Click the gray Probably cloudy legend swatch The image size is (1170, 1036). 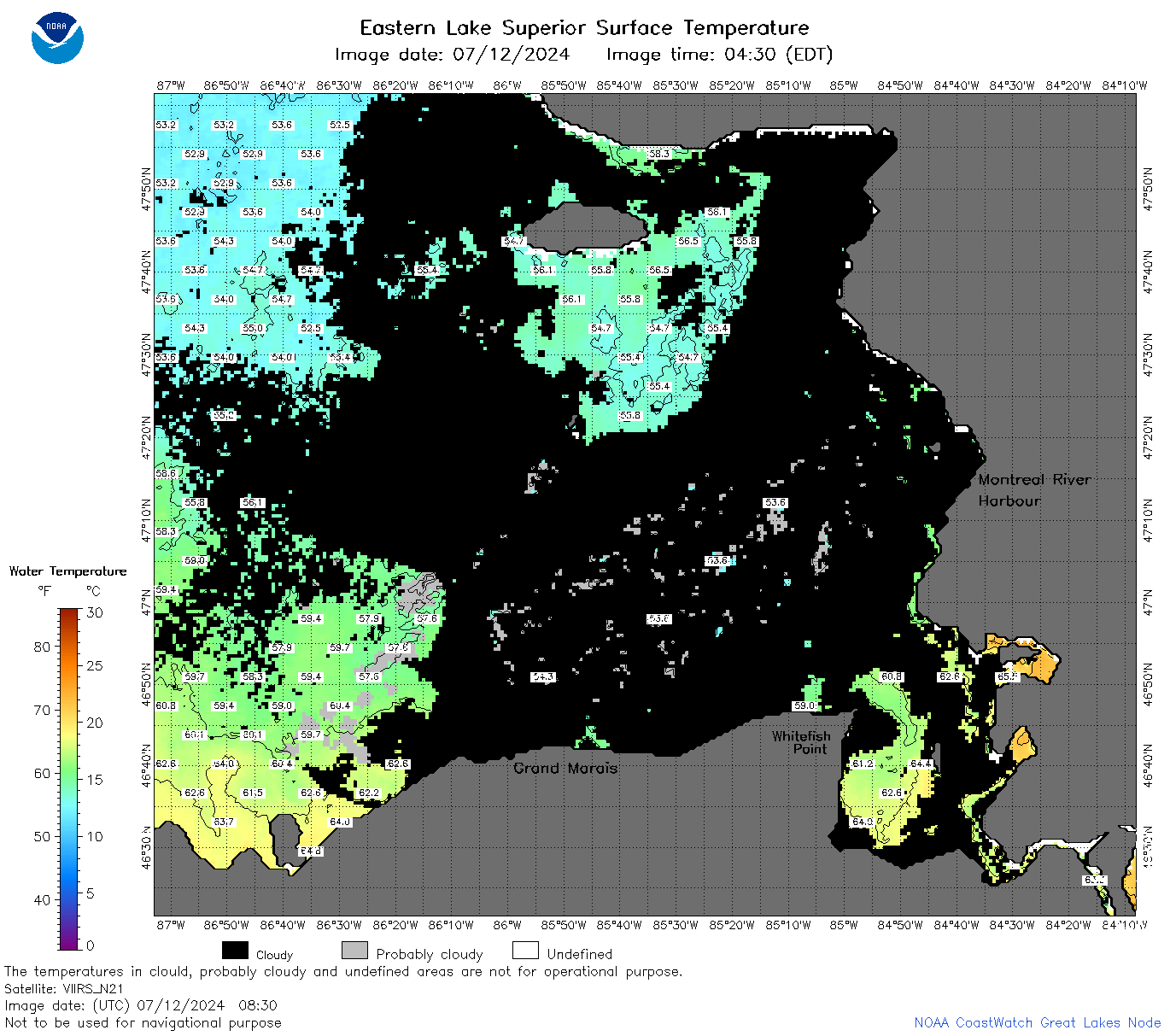[354, 951]
